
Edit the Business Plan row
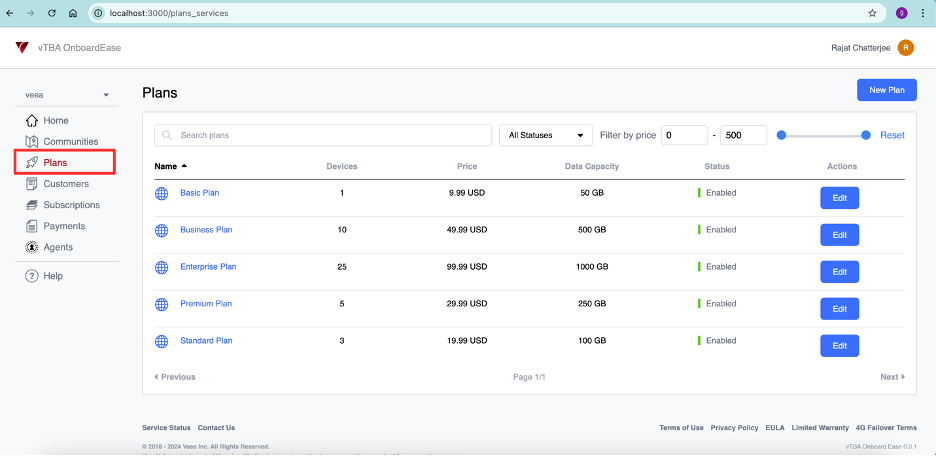point(839,235)
